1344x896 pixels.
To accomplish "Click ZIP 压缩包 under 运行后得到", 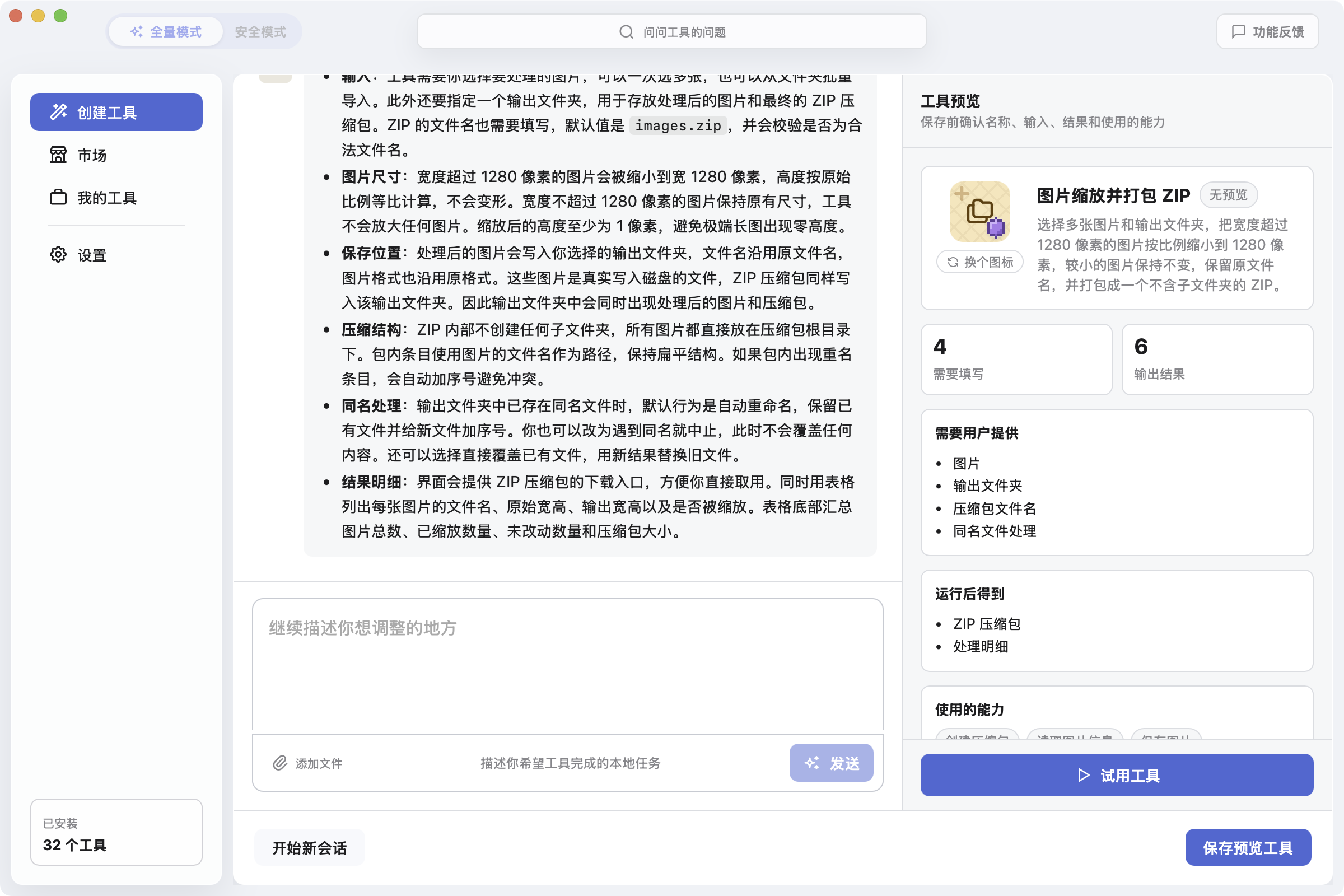I will [x=987, y=623].
